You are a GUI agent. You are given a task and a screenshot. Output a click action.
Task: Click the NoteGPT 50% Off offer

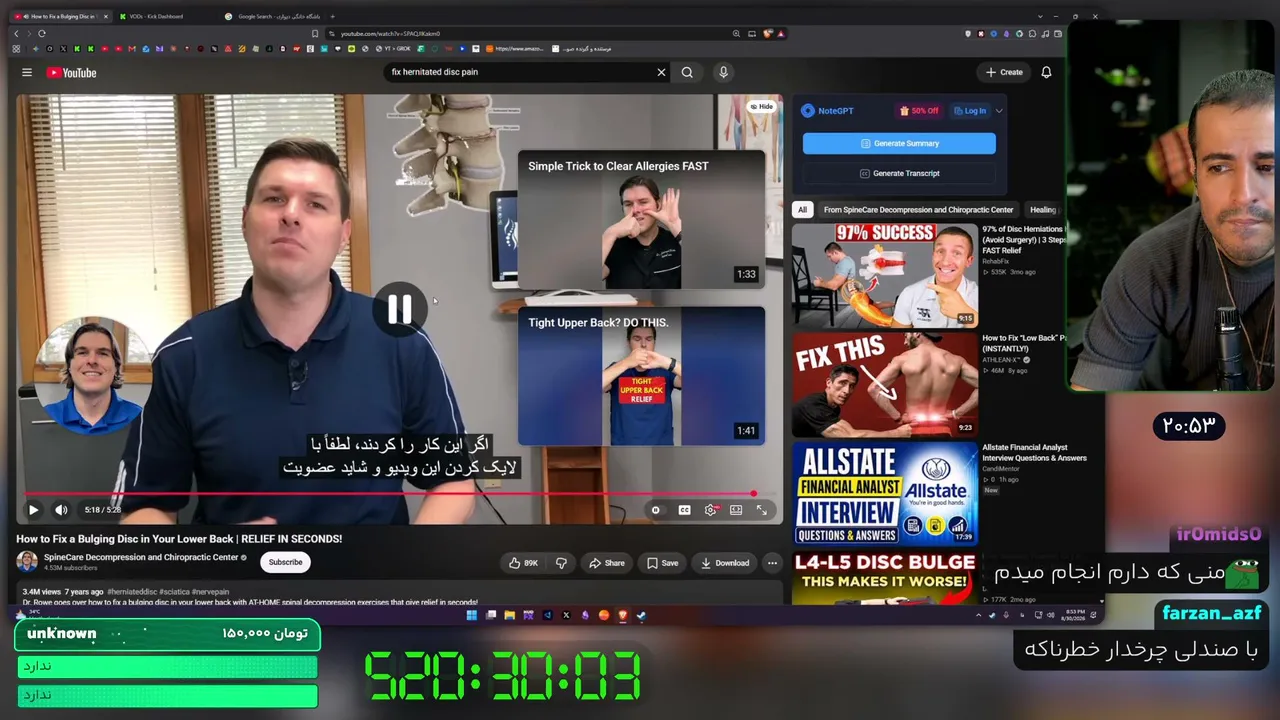[x=920, y=111]
